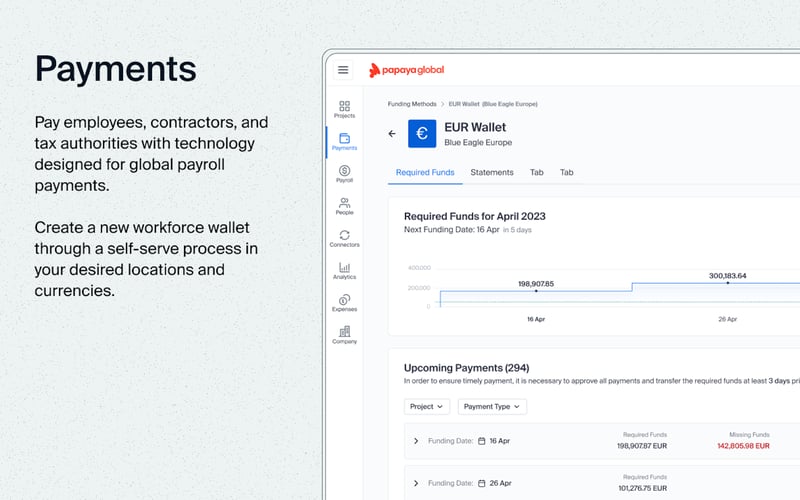
Task: Select Payments in the sidebar
Action: [344, 142]
